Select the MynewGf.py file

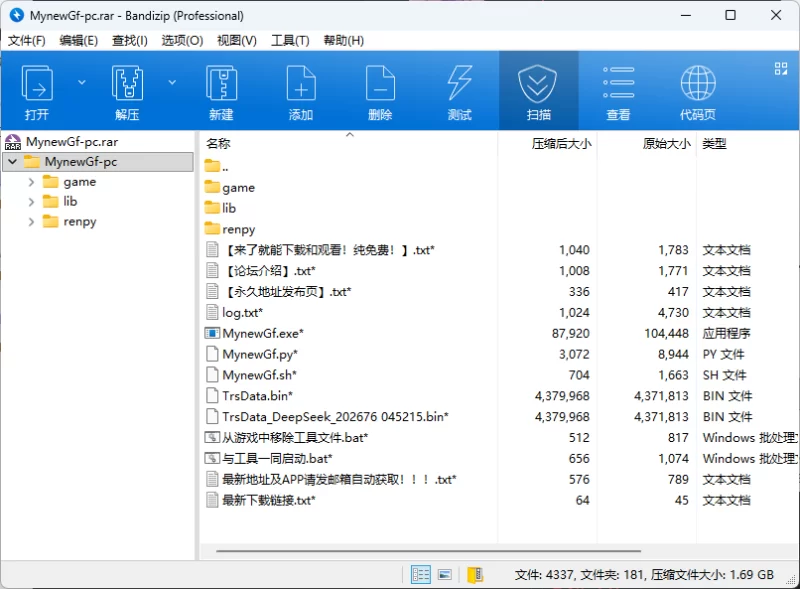(260, 354)
